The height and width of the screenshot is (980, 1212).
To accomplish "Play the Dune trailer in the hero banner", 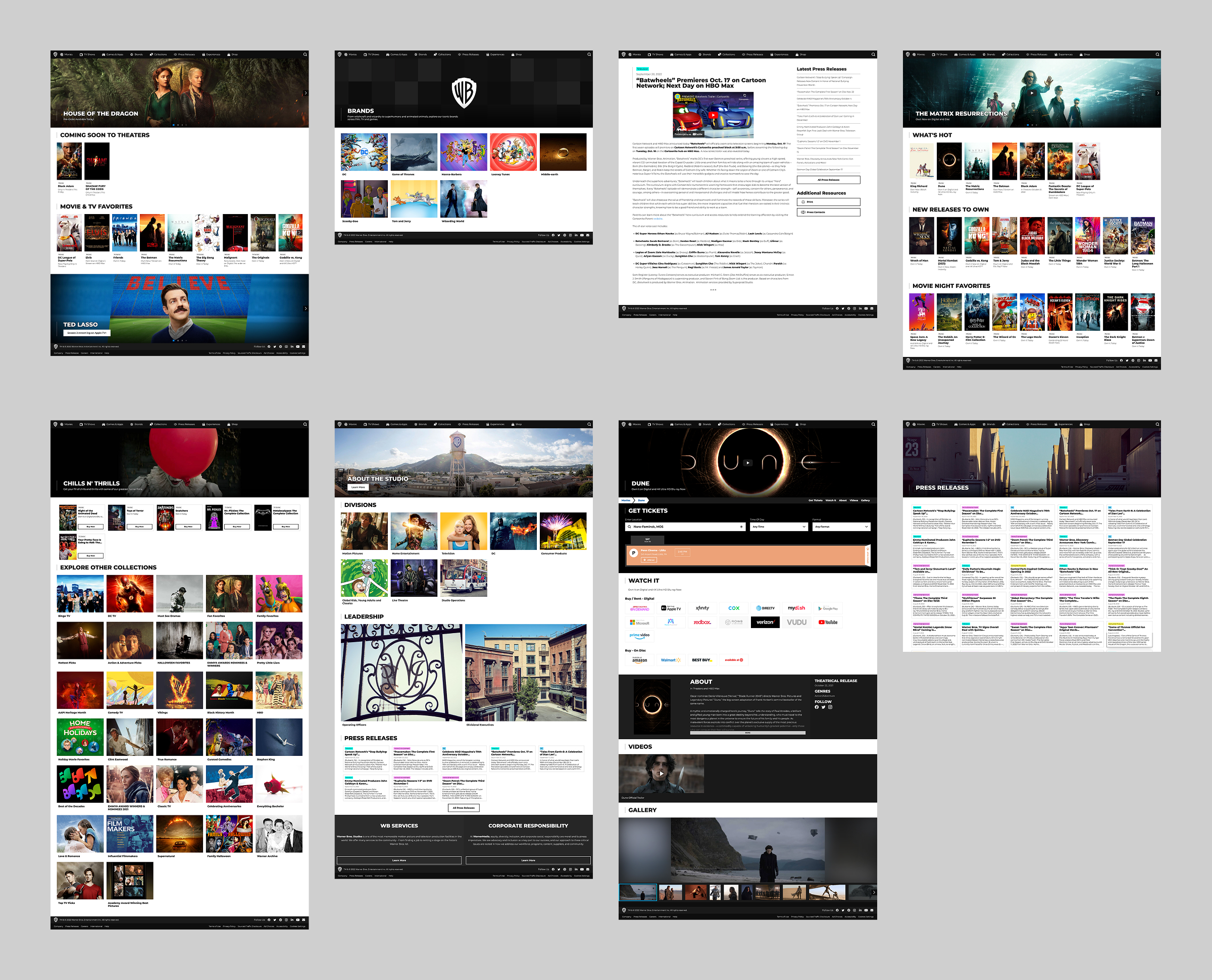I will coord(747,462).
